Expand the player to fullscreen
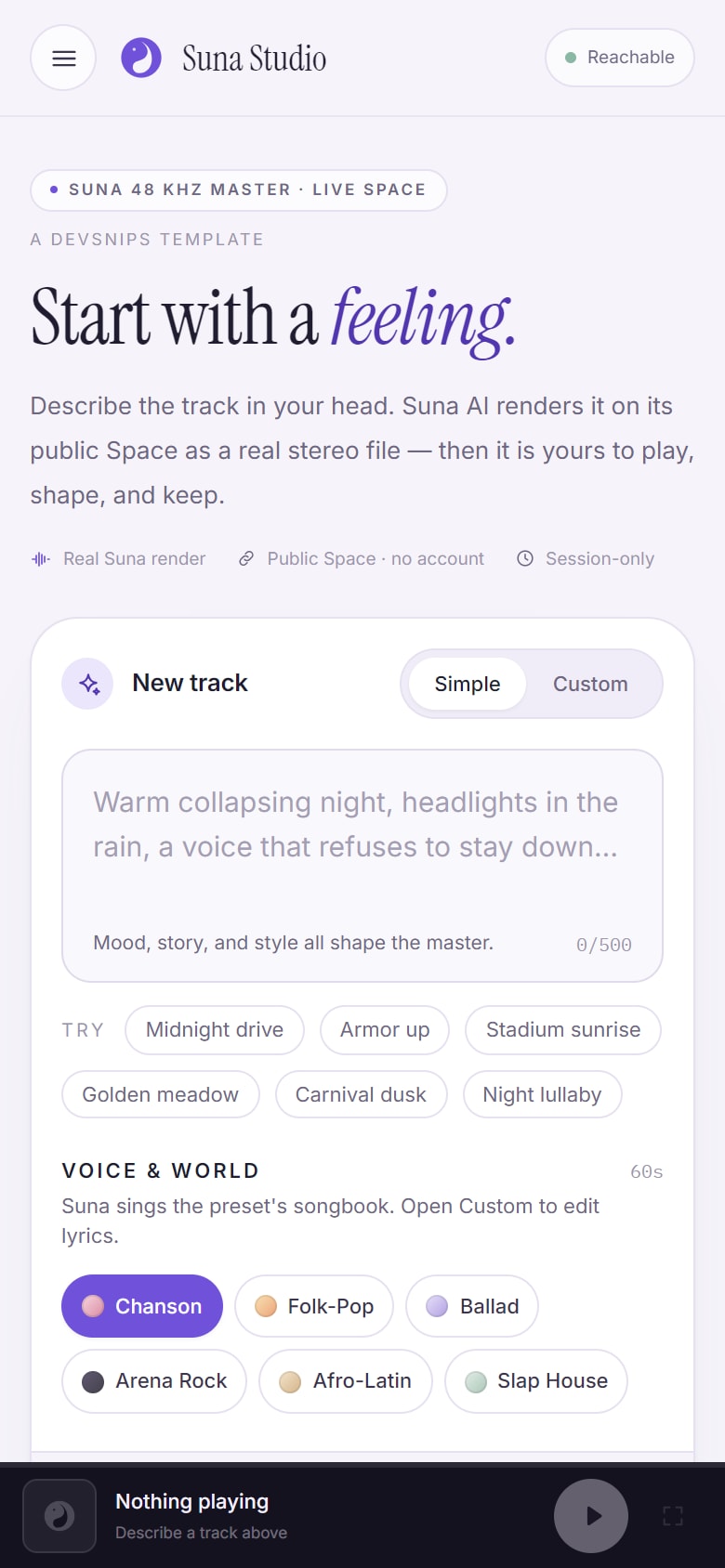725x1568 pixels. point(673,1516)
